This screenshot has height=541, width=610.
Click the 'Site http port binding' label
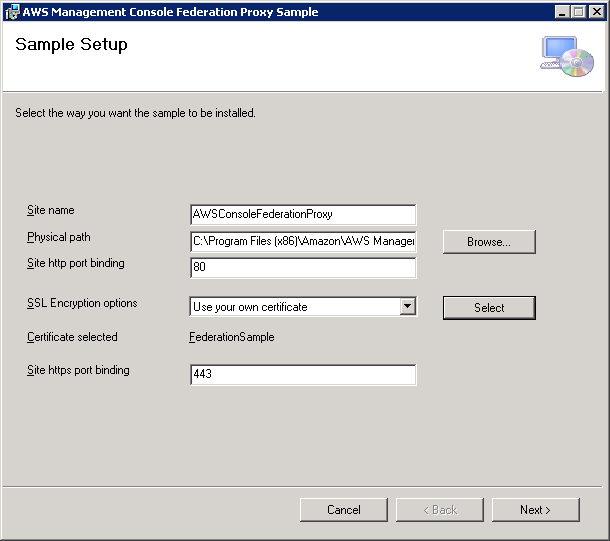(75, 263)
